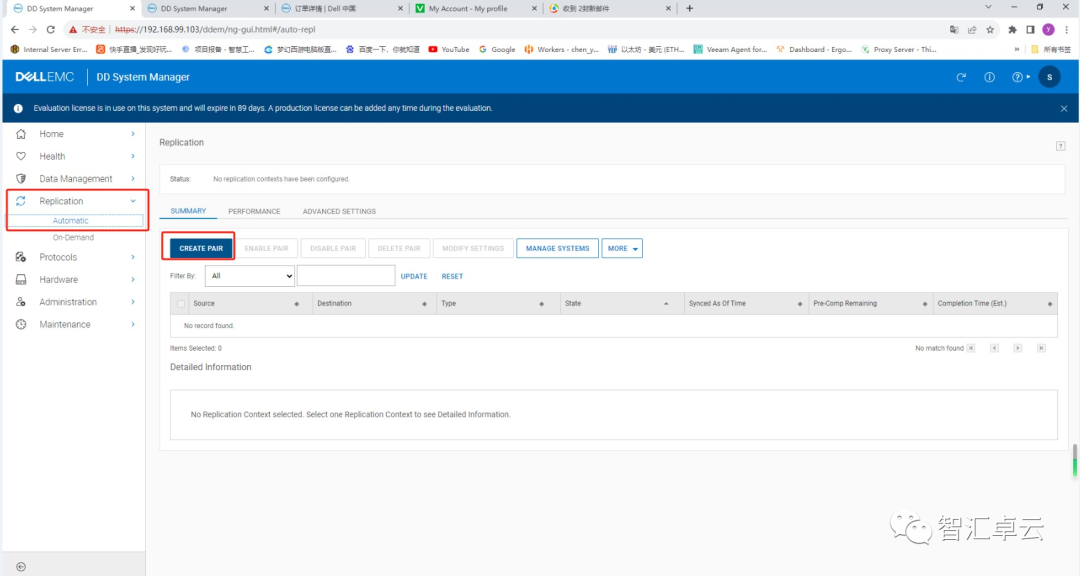Expand the Hardware menu chevron
The image size is (1080, 576).
click(133, 280)
